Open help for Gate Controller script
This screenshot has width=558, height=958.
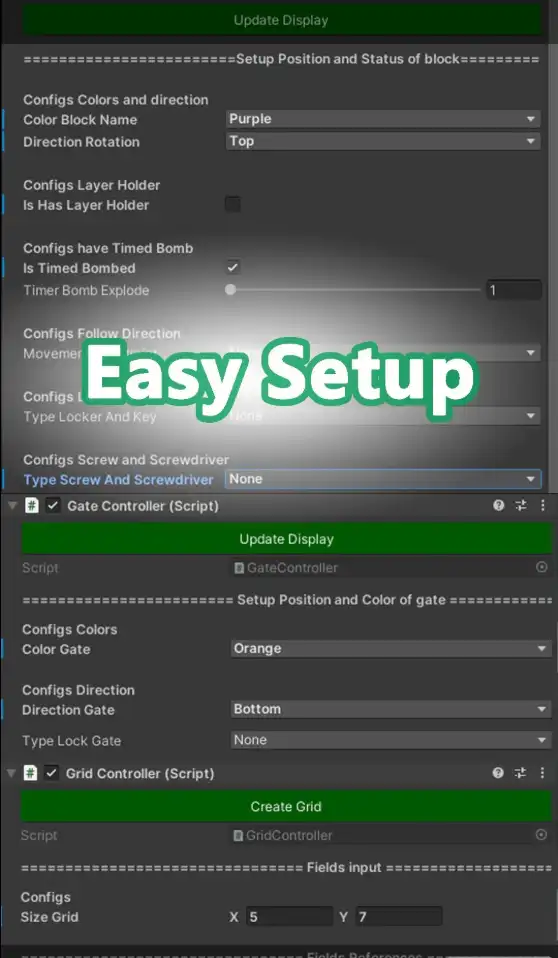[x=499, y=505]
